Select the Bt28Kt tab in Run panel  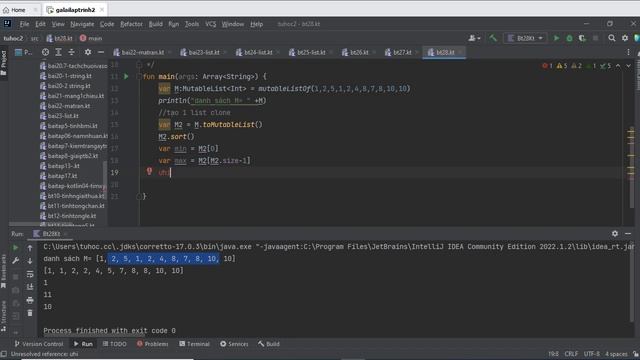click(51, 233)
